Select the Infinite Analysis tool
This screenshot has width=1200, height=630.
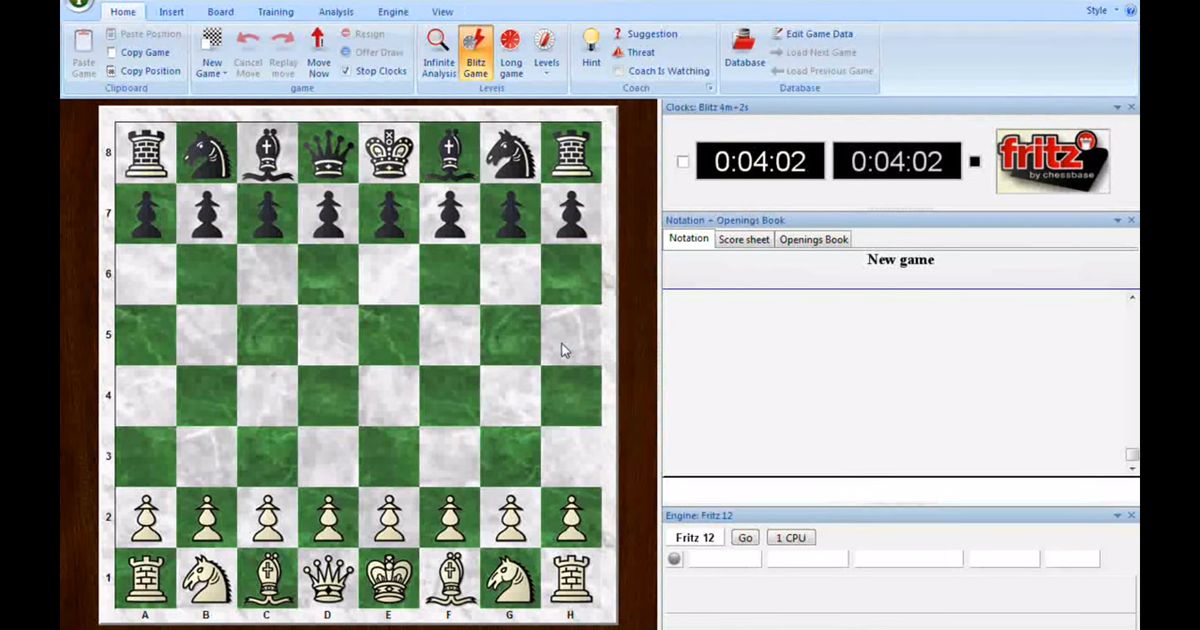click(438, 52)
